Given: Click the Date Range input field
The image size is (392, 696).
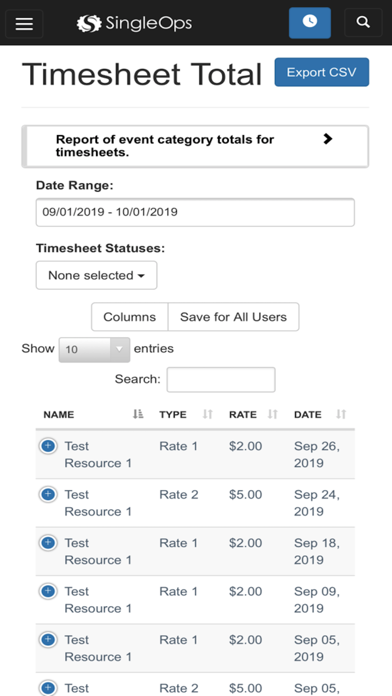Looking at the screenshot, I should pos(195,212).
